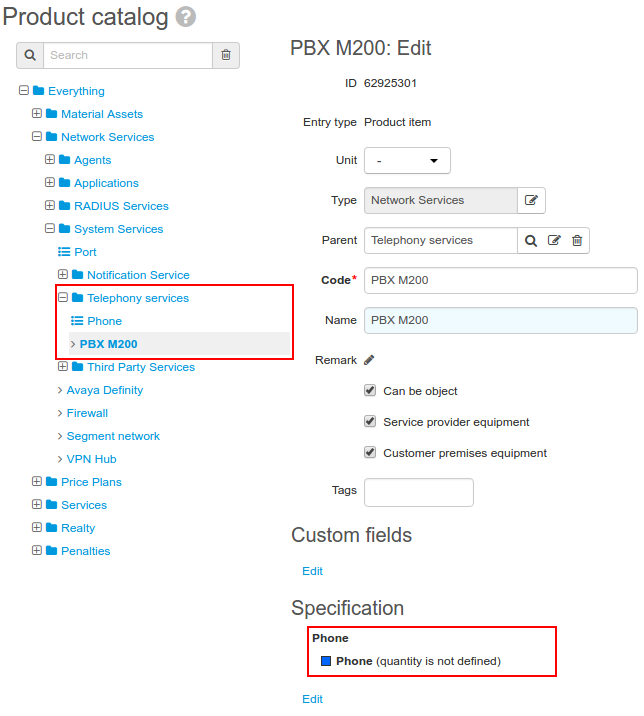The width and height of the screenshot is (644, 716).
Task: Click the blue Phone color square
Action: click(326, 661)
